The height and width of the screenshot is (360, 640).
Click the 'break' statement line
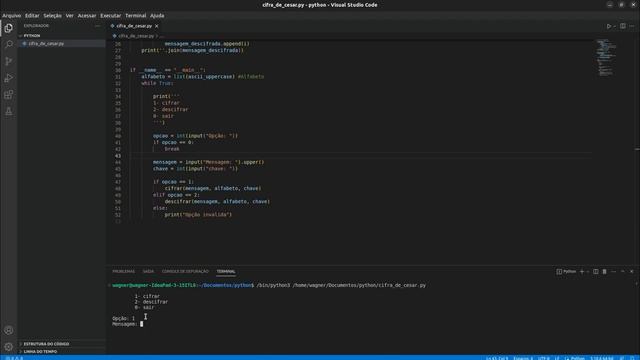pos(172,149)
